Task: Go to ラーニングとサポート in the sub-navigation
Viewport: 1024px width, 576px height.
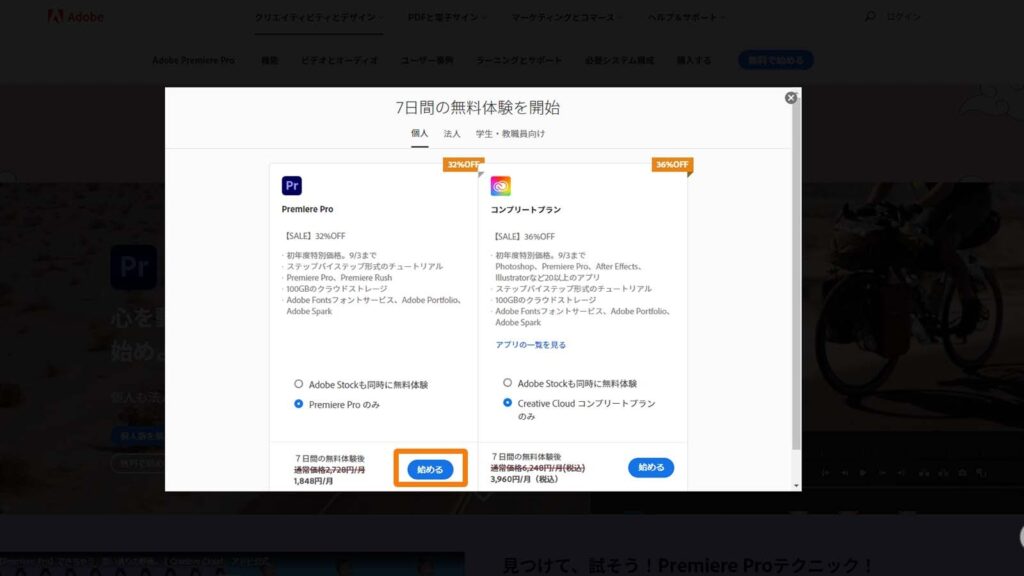Action: [519, 60]
